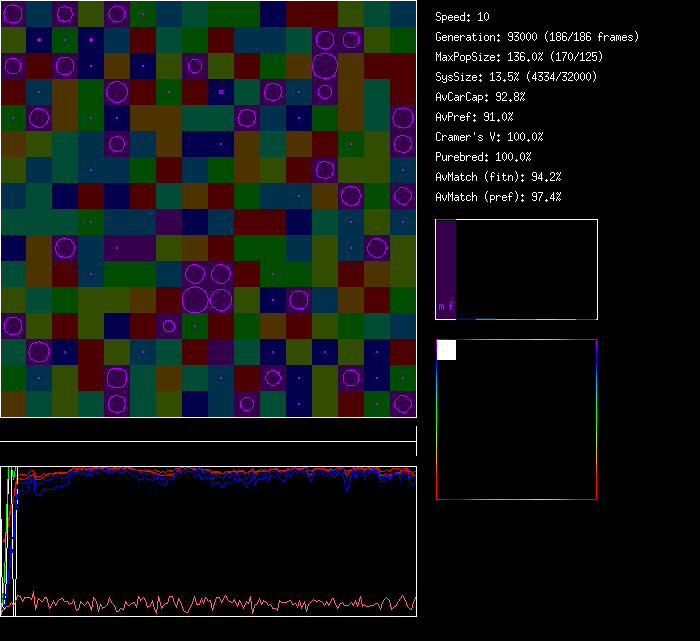This screenshot has width=700, height=641.
Task: Click the Speed: 10 readout
Action: [462, 17]
